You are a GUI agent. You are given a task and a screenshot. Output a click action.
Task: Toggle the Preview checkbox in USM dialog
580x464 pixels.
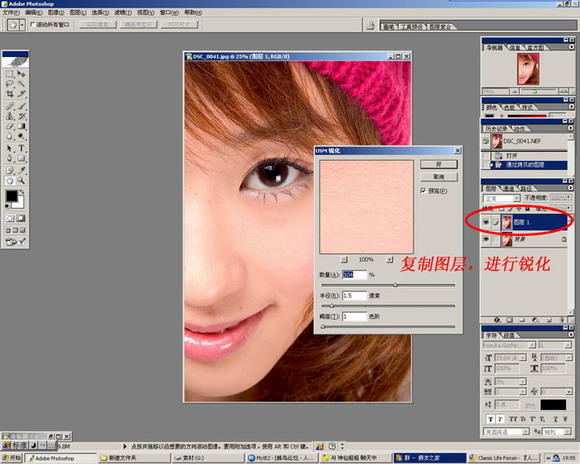(423, 191)
